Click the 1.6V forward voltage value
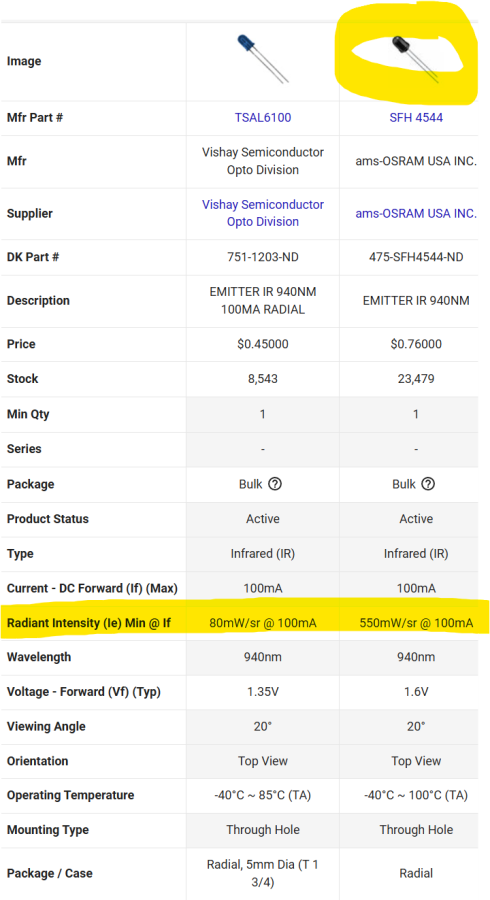This screenshot has height=900, width=490. tap(416, 692)
